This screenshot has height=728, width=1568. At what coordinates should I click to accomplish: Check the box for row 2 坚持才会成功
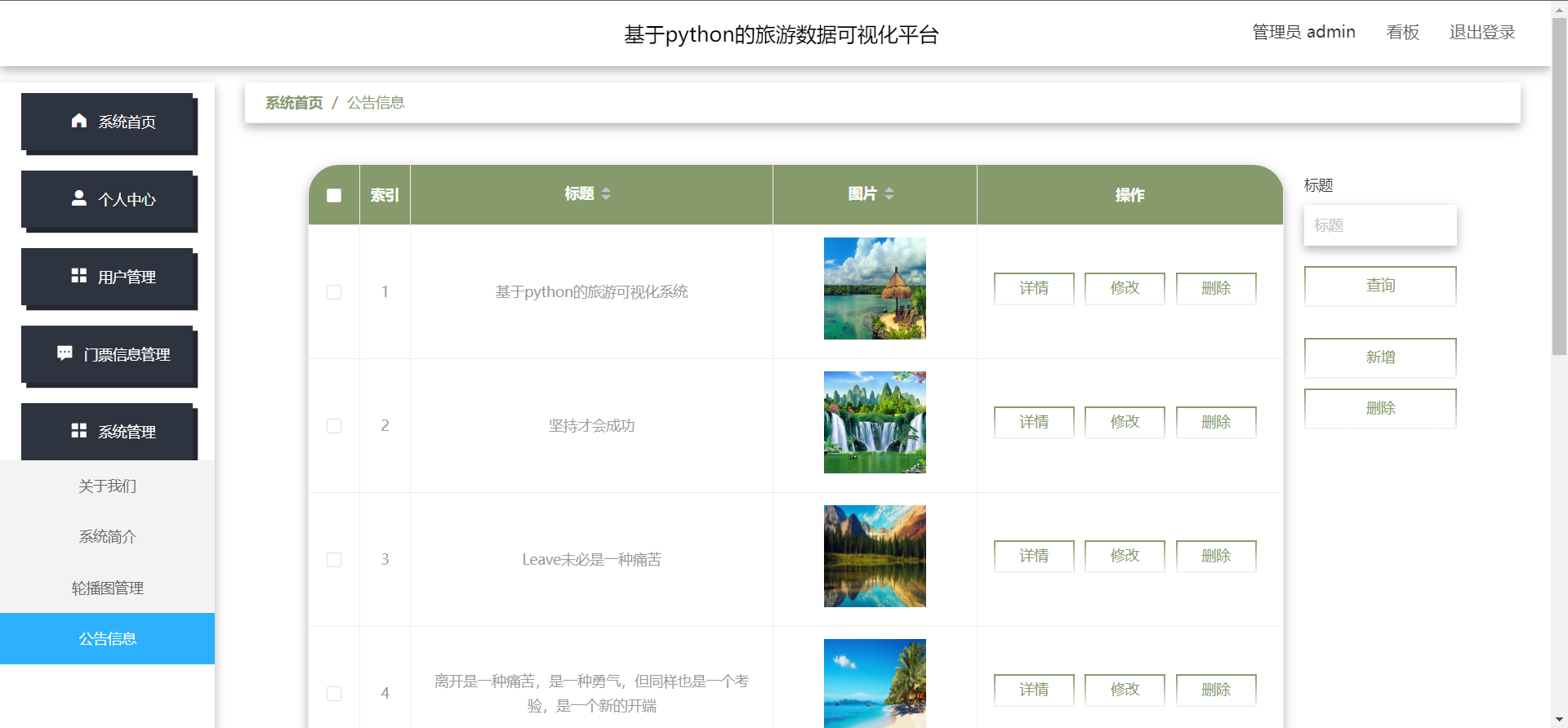click(x=334, y=426)
